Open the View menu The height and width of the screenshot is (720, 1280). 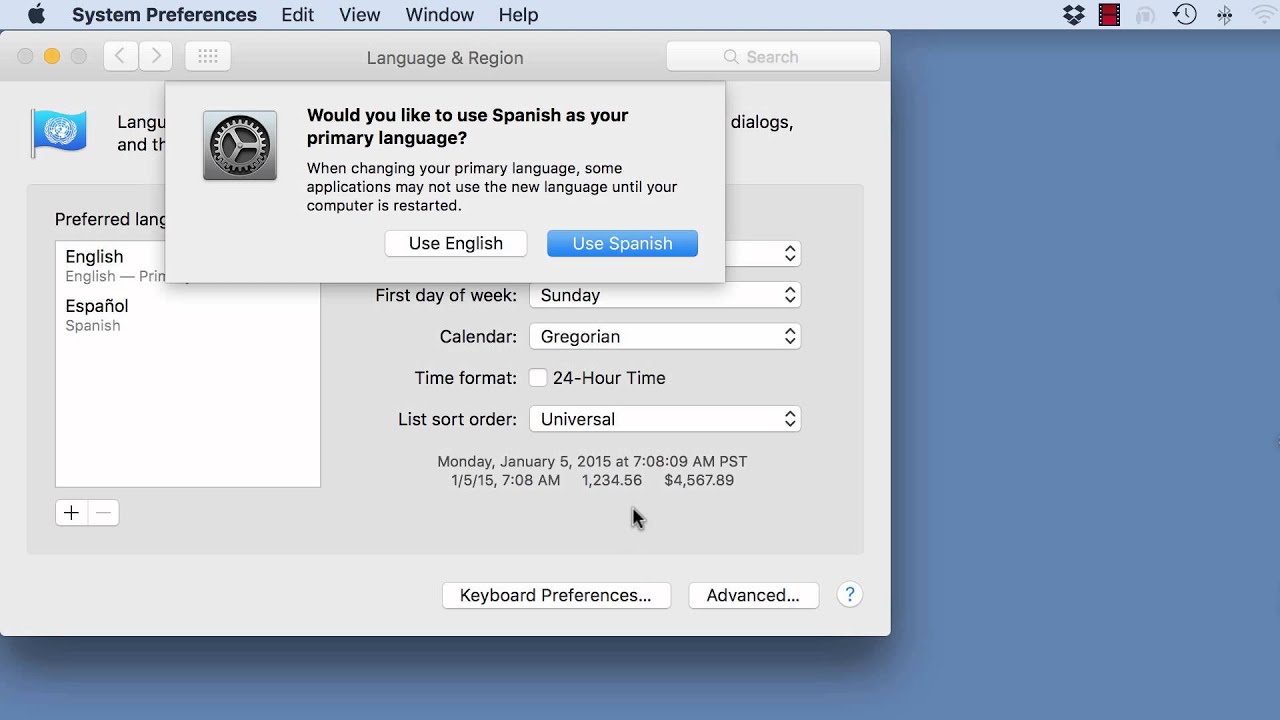359,15
